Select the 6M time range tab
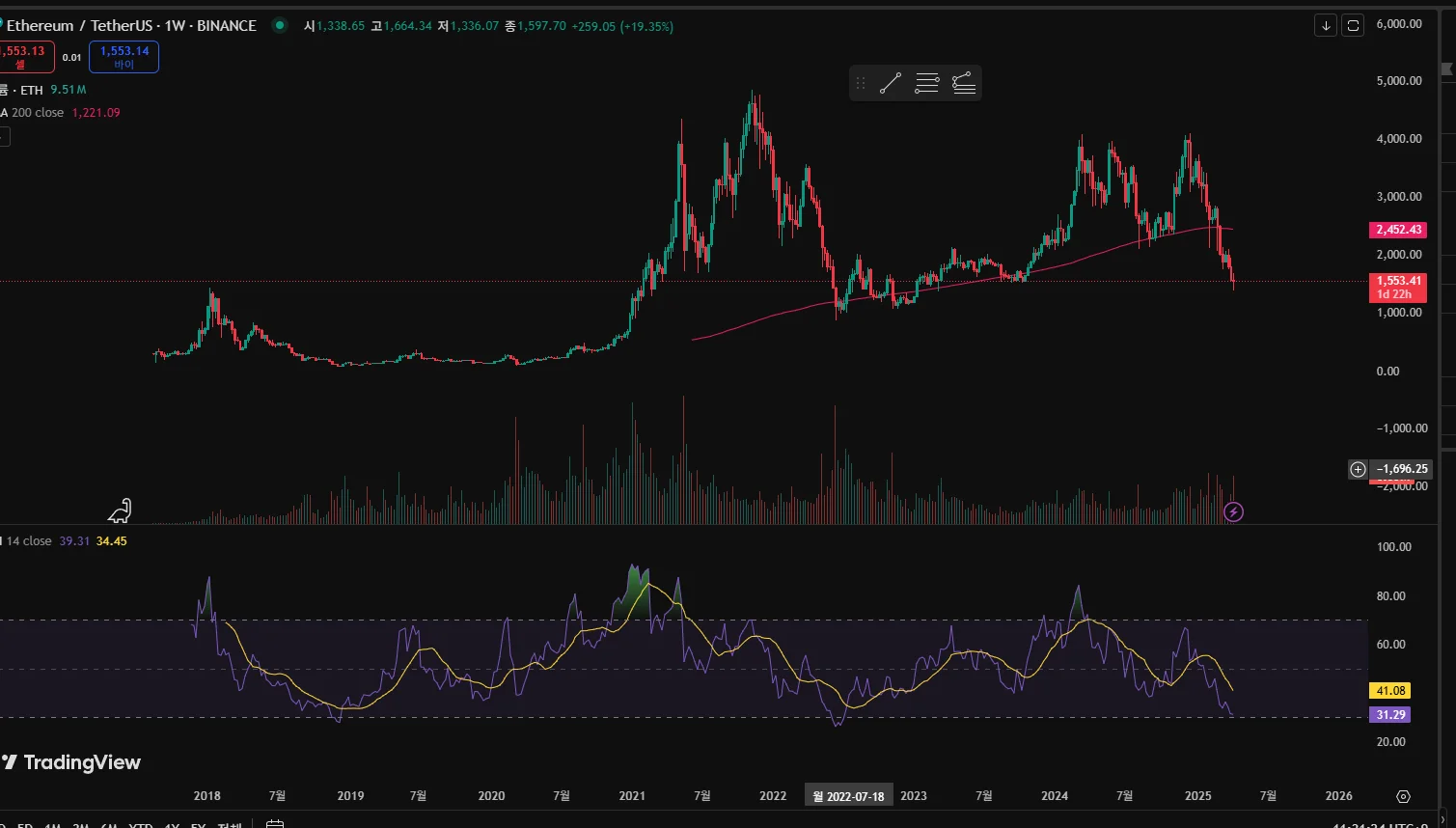This screenshot has height=828, width=1456. (x=109, y=825)
